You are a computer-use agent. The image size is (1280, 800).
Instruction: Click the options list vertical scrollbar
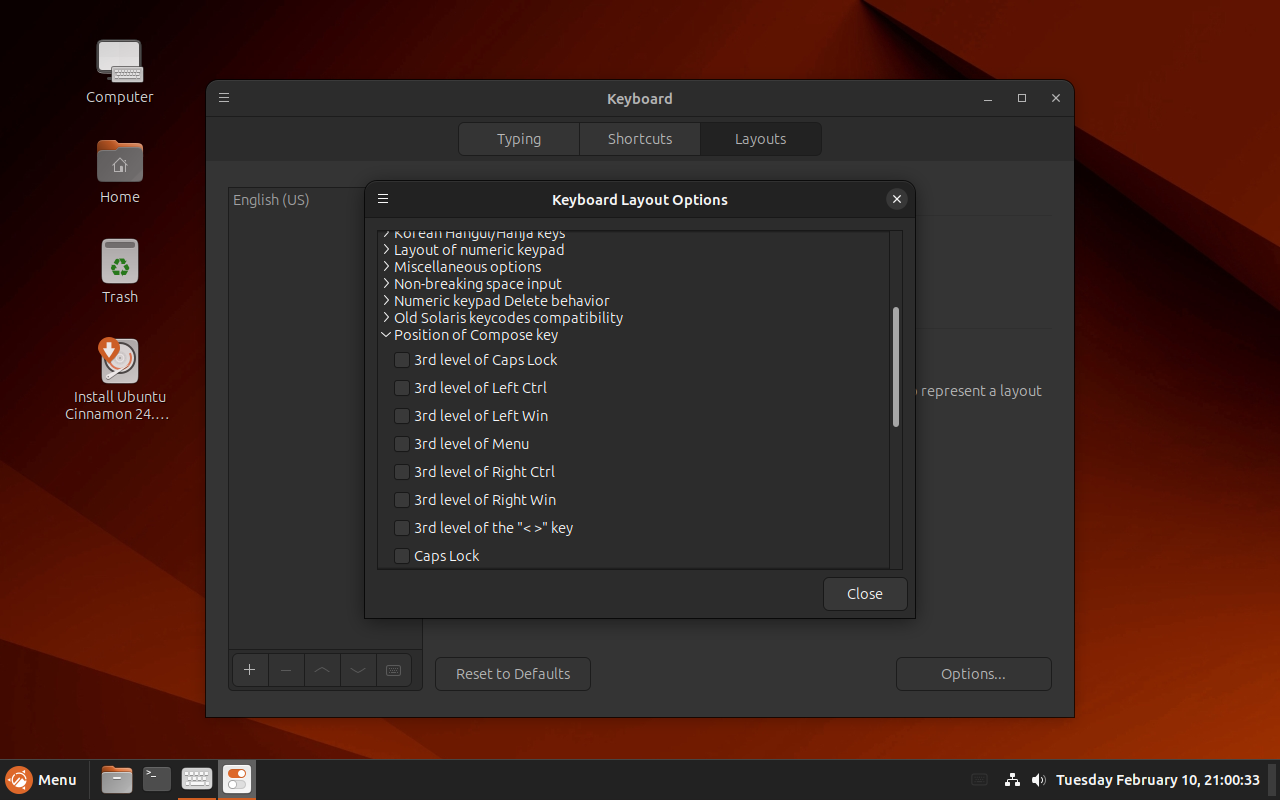pyautogui.click(x=896, y=367)
